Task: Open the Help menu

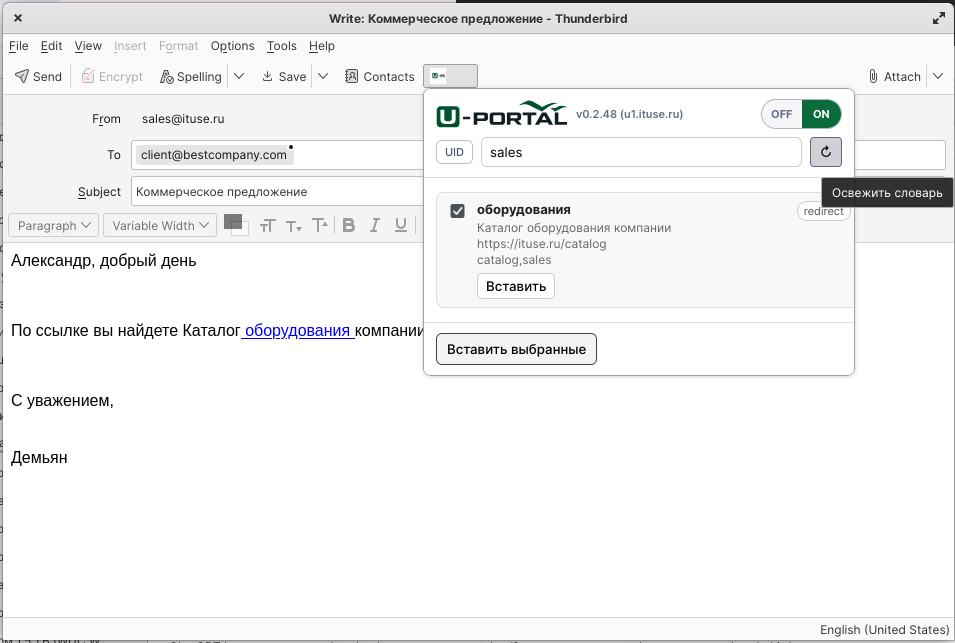Action: point(322,46)
